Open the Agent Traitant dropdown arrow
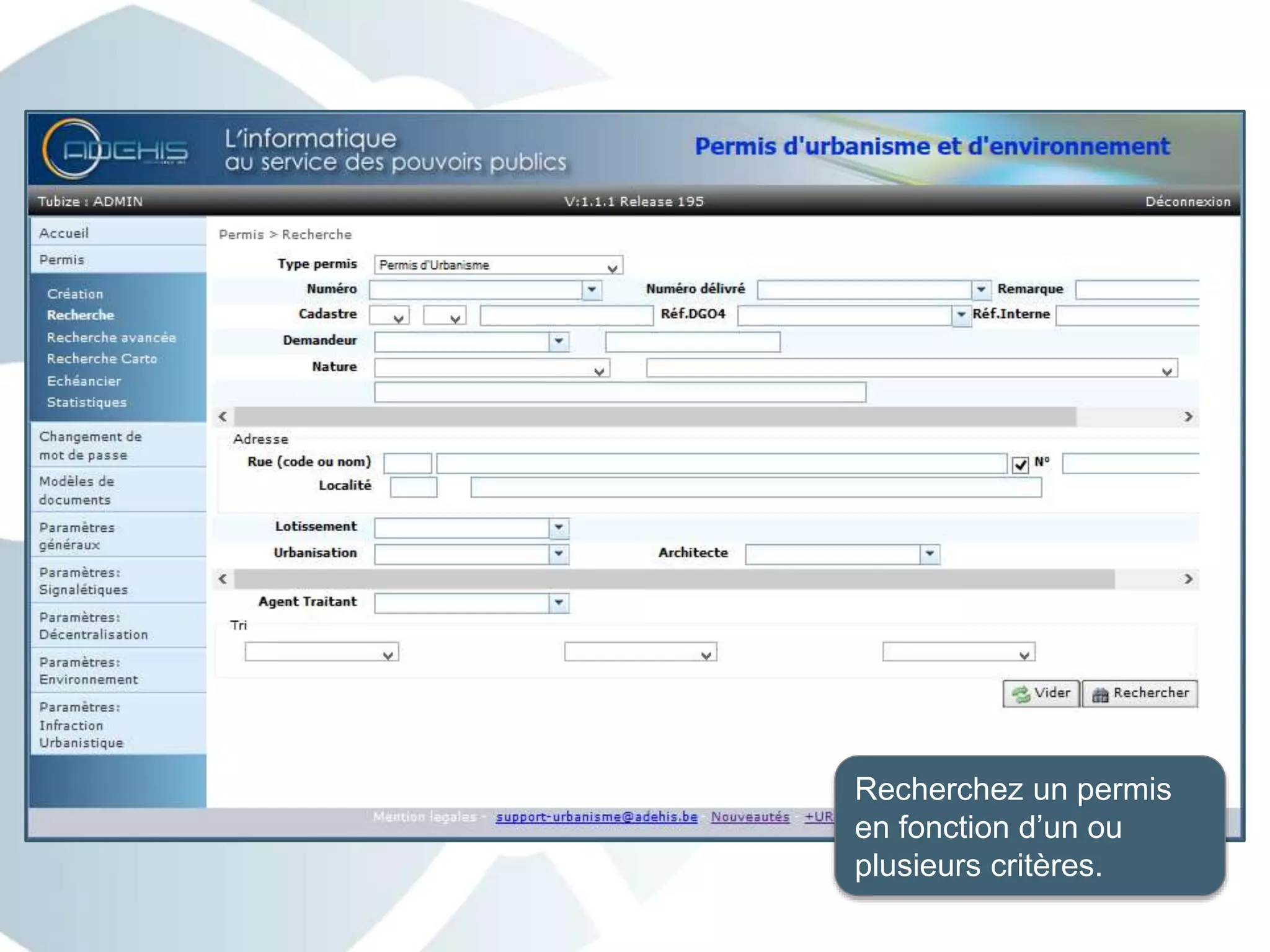Viewport: 1270px width, 952px height. click(559, 603)
